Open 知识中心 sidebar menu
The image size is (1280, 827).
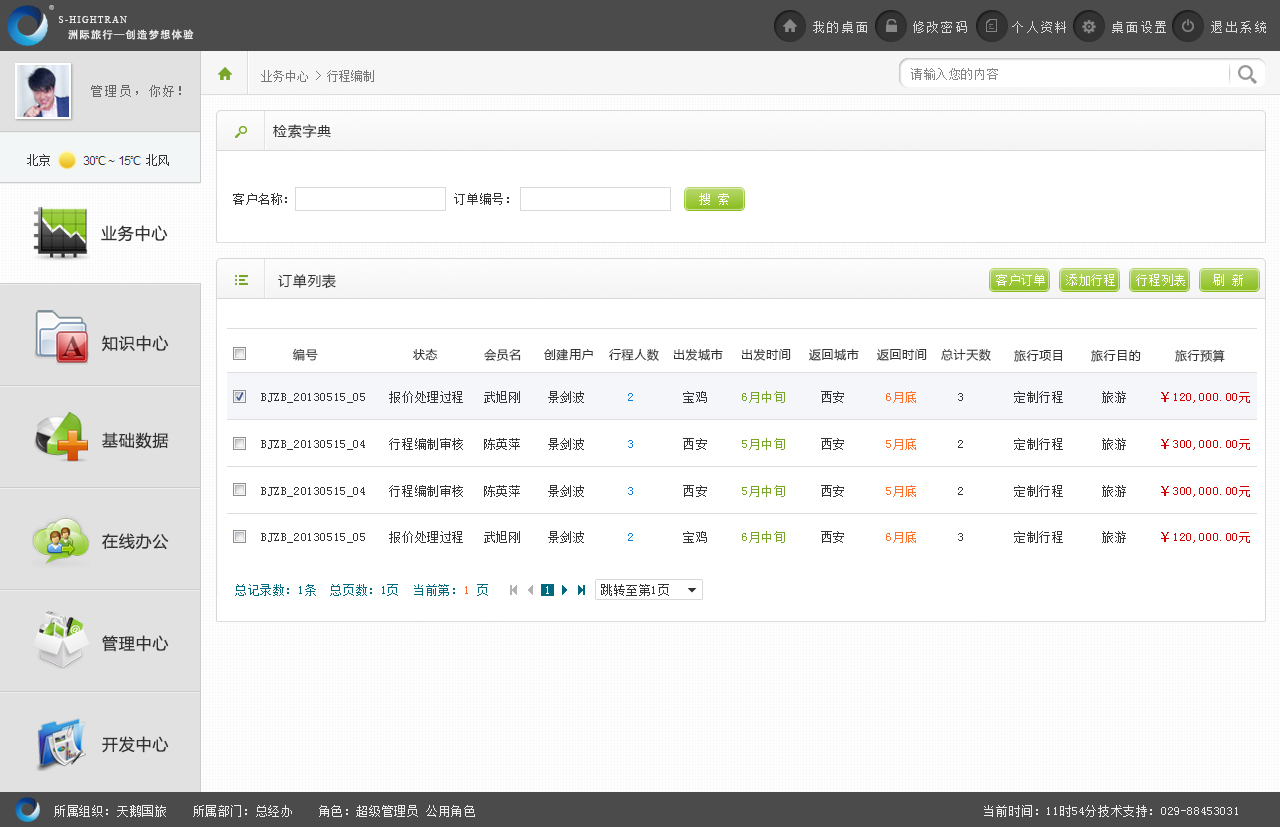point(100,336)
